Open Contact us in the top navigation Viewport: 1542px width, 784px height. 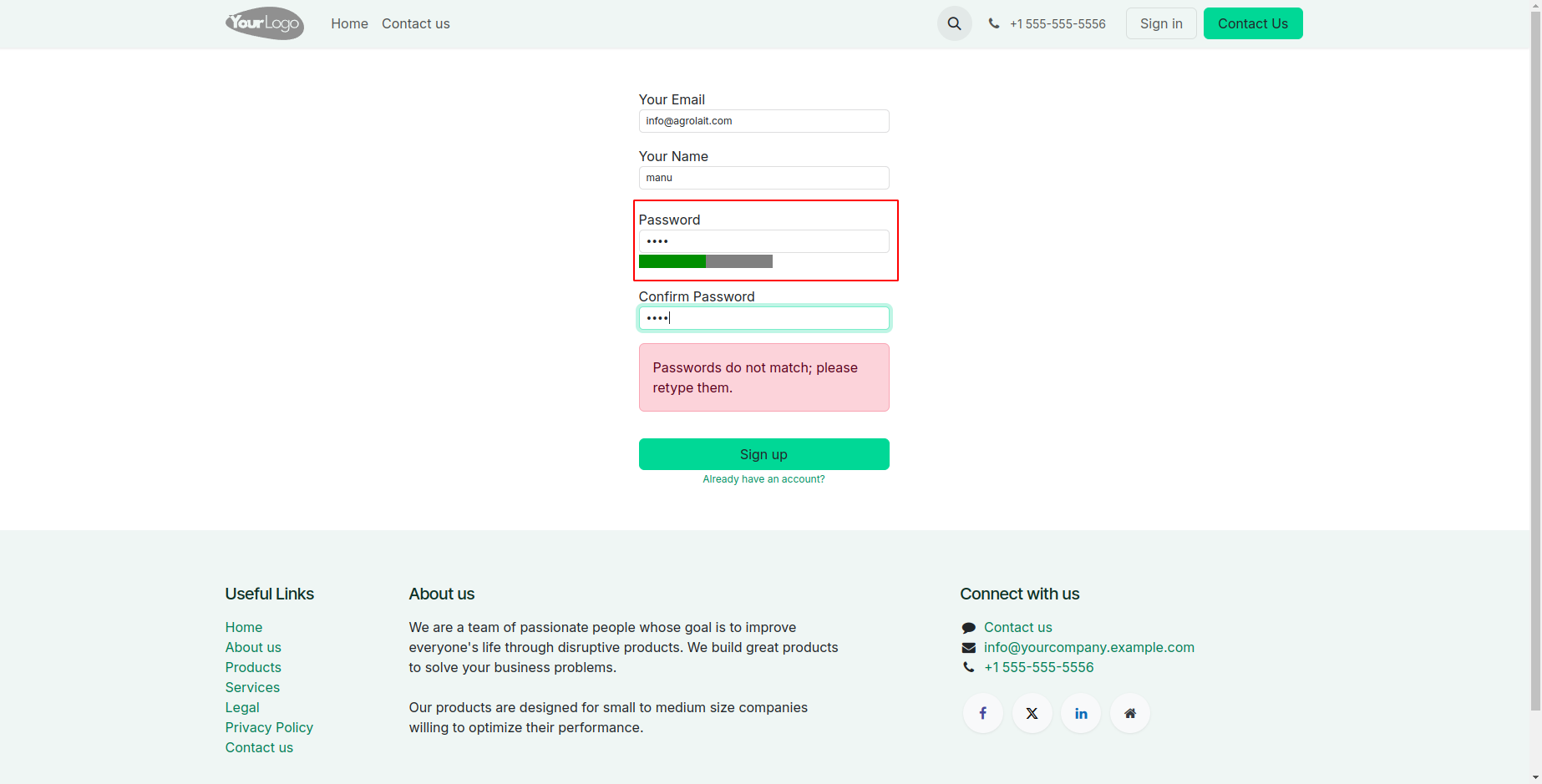pyautogui.click(x=415, y=23)
